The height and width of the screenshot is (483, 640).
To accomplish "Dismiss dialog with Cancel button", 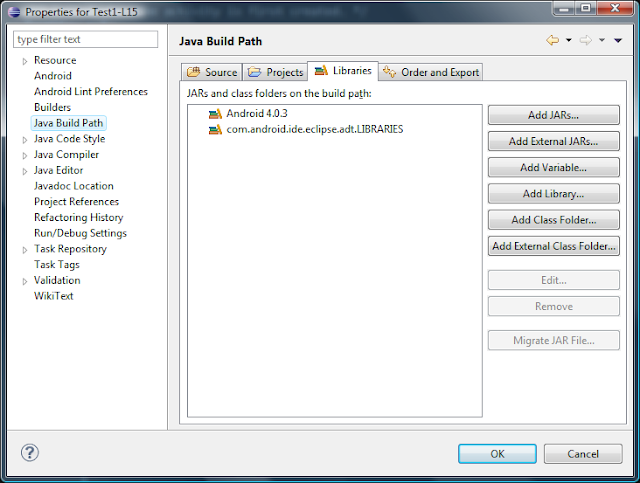I will pyautogui.click(x=583, y=454).
